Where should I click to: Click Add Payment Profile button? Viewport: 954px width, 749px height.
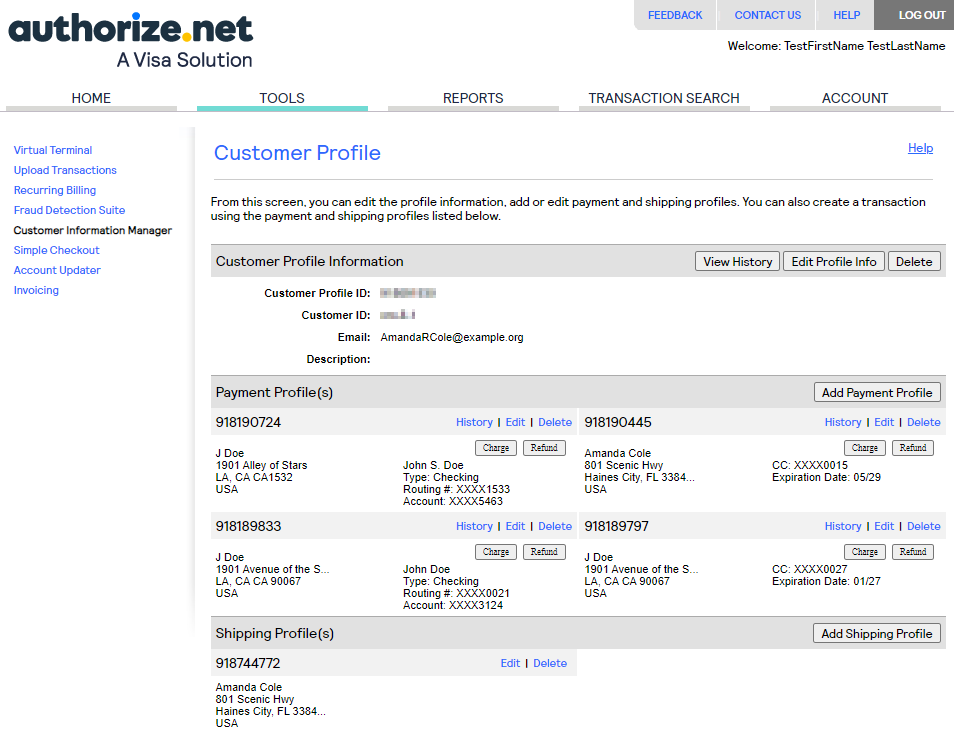tap(876, 393)
